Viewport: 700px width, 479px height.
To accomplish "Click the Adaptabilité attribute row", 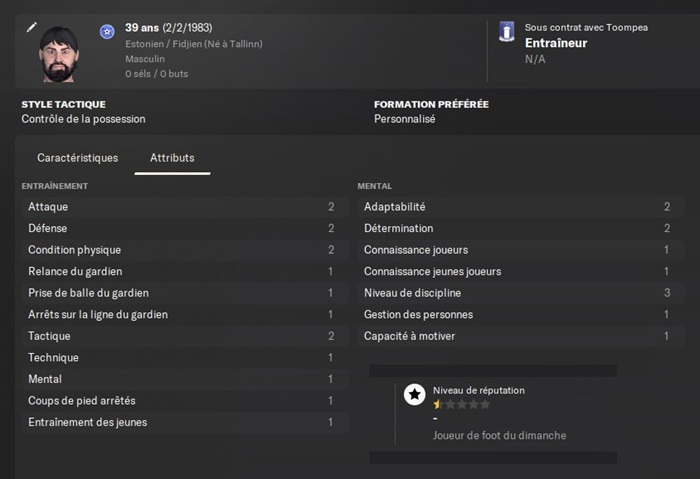I will 521,207.
